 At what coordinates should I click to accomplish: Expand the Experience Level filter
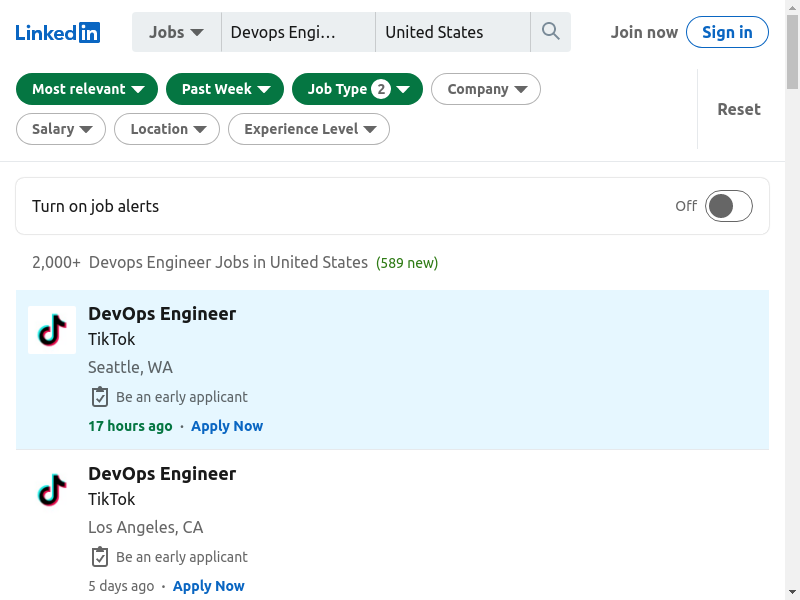[x=309, y=129]
